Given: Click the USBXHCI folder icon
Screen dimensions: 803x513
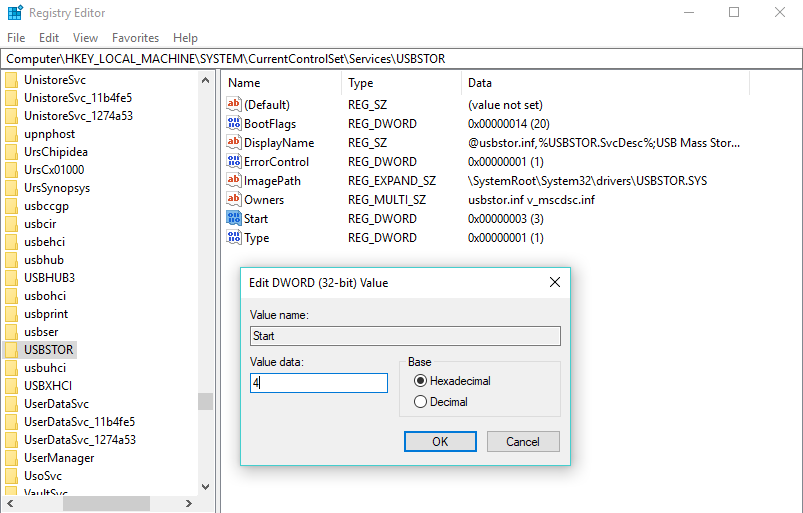Looking at the screenshot, I should click(x=11, y=386).
